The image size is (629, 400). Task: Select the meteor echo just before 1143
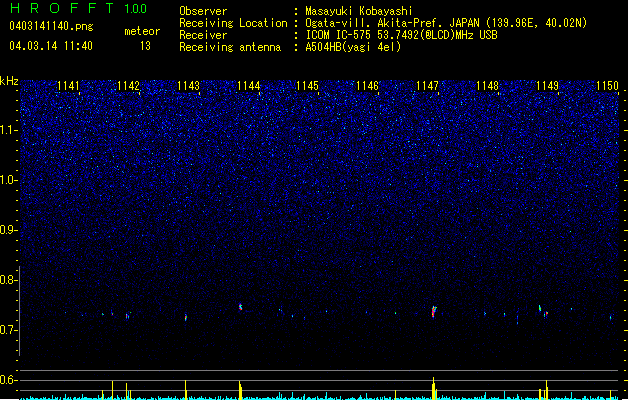tap(186, 317)
